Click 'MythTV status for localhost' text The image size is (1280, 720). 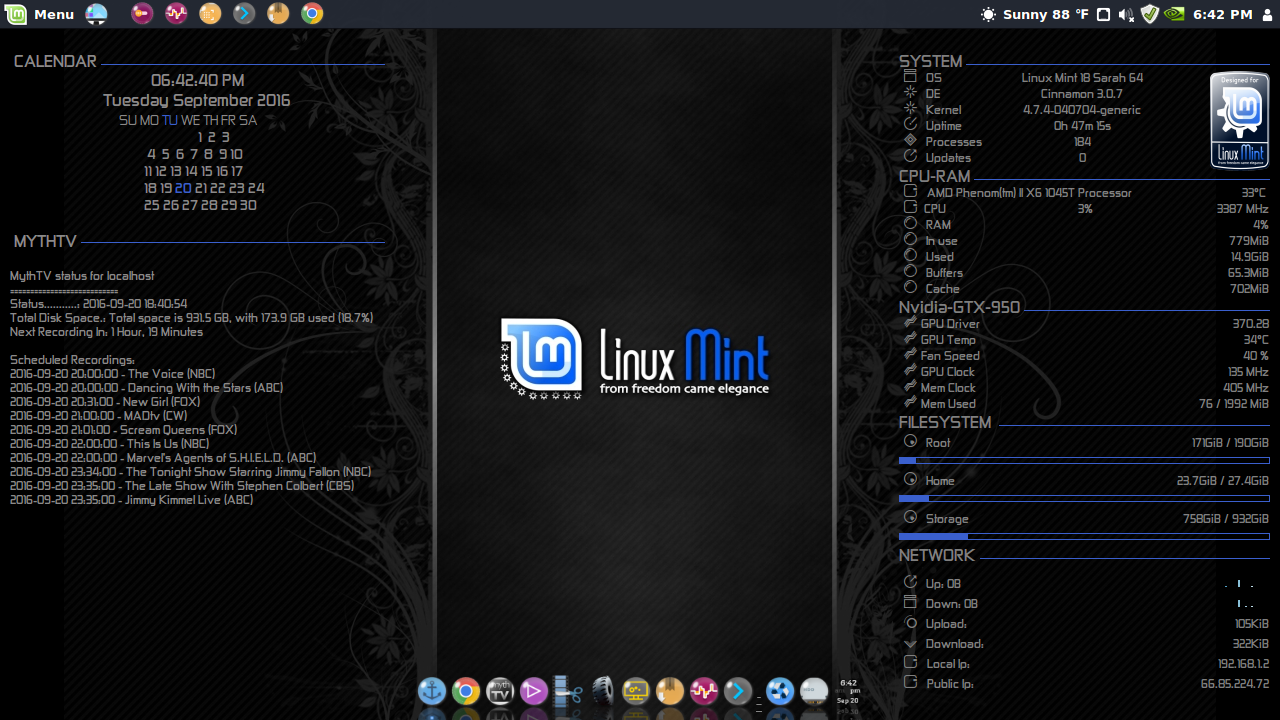coord(82,276)
